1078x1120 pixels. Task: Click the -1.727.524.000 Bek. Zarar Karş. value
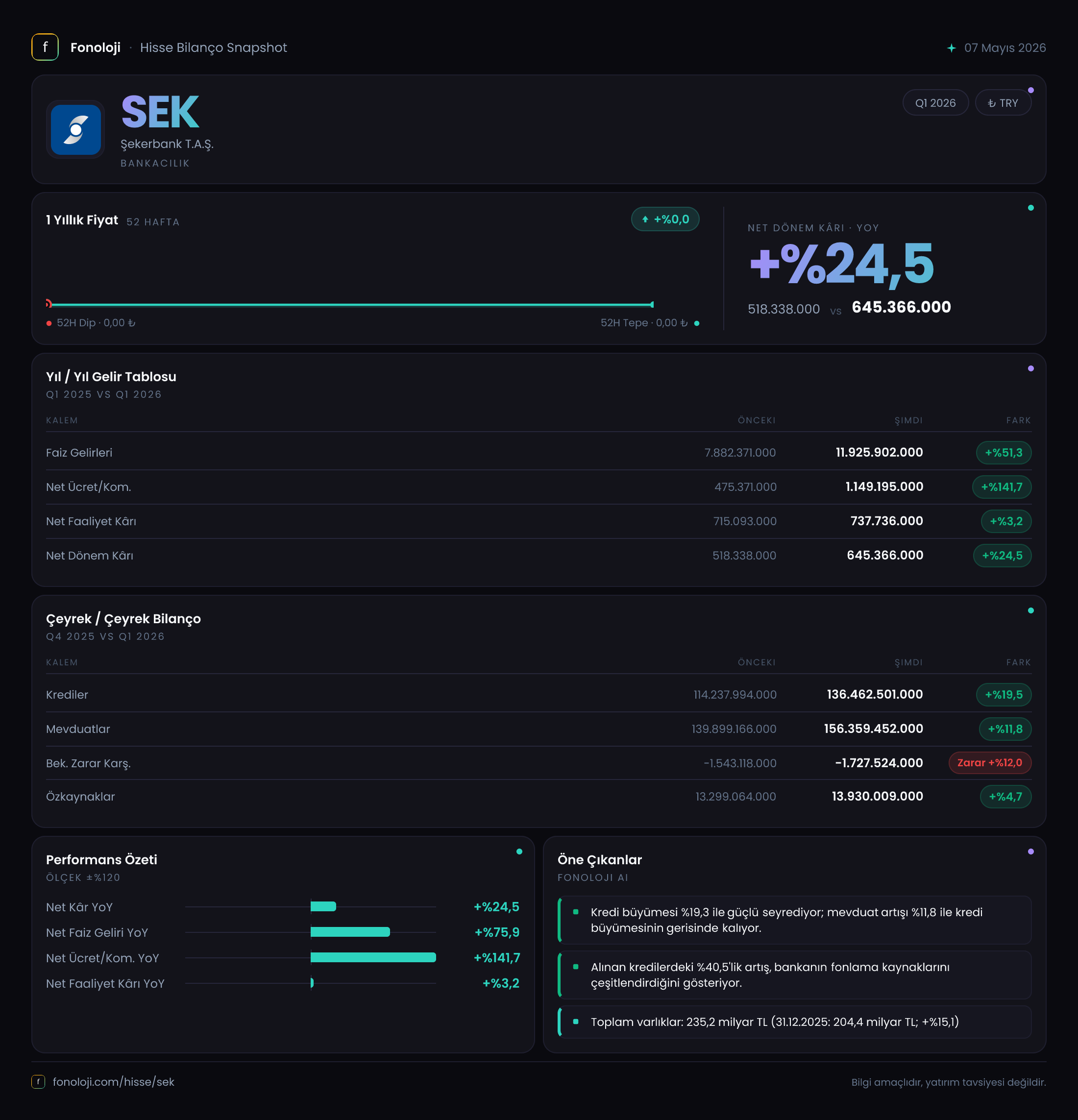pyautogui.click(x=879, y=763)
